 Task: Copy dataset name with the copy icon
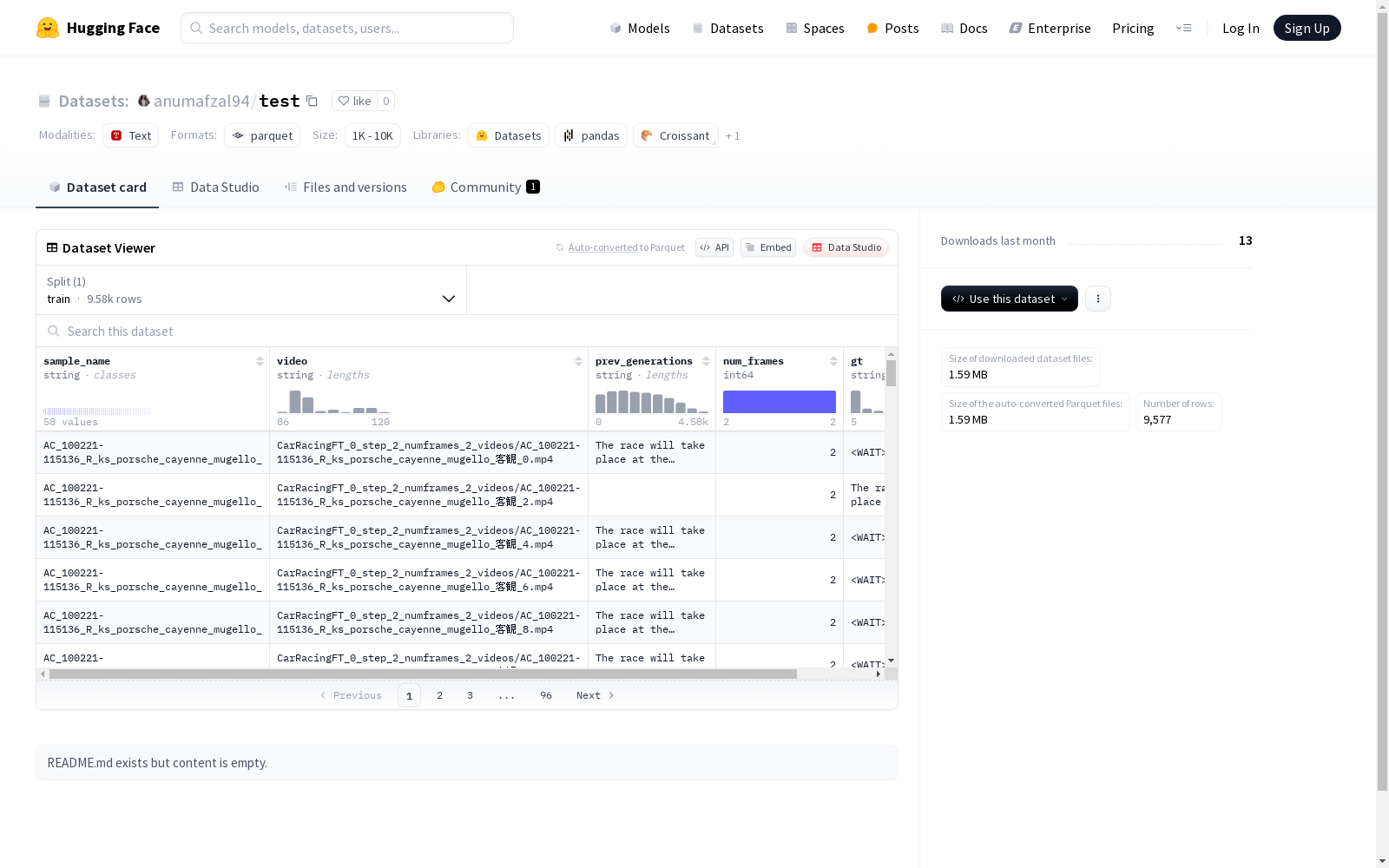tap(312, 101)
